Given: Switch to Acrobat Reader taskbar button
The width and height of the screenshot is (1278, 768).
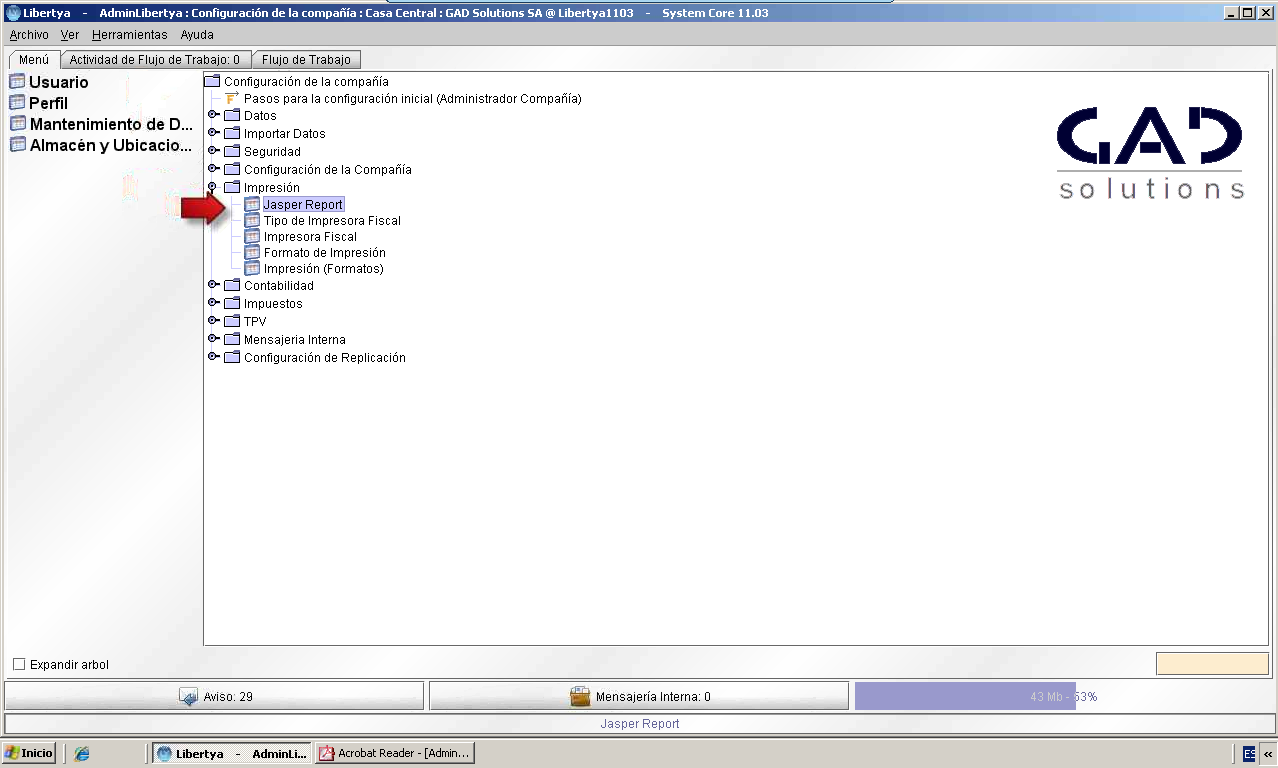Looking at the screenshot, I should tap(394, 753).
